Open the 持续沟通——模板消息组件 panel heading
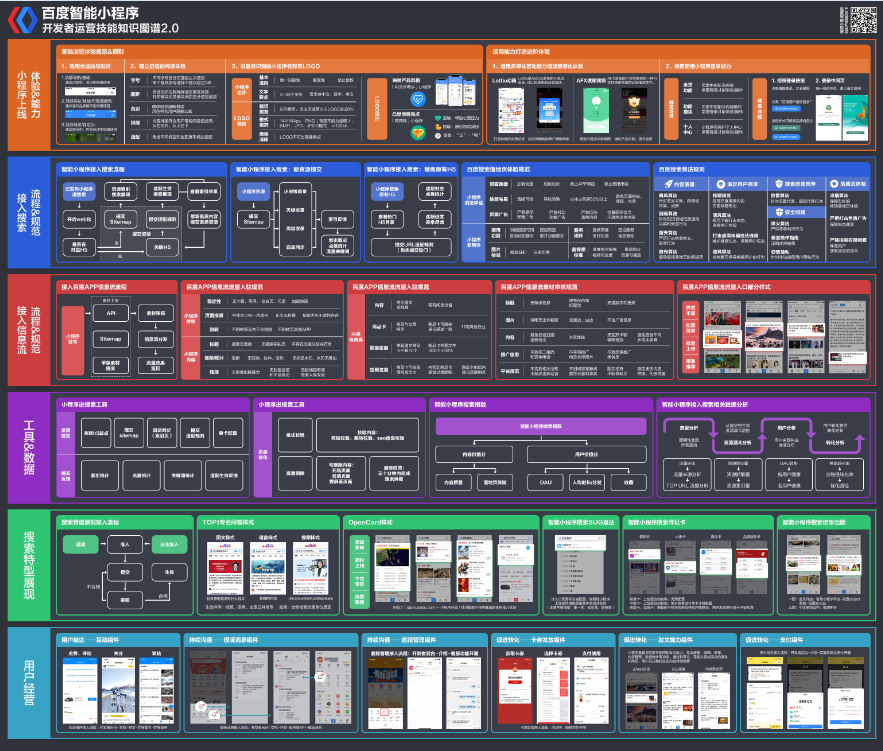This screenshot has height=751, width=883. click(x=224, y=640)
